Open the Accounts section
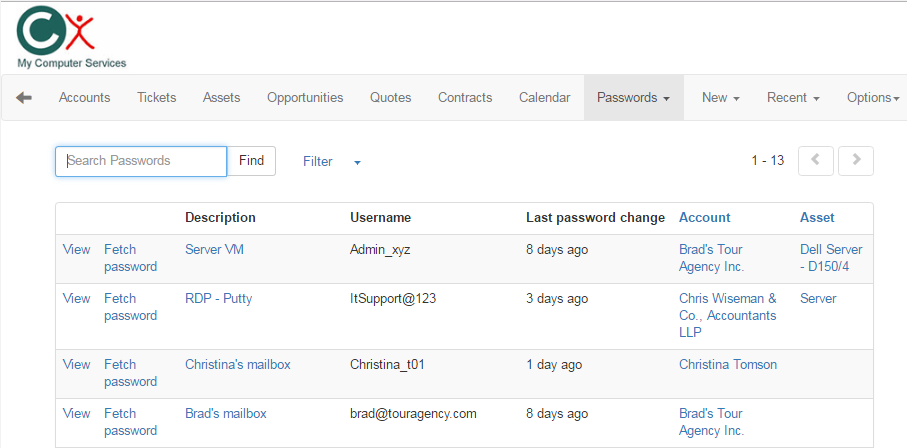The width and height of the screenshot is (907, 448). 84,98
